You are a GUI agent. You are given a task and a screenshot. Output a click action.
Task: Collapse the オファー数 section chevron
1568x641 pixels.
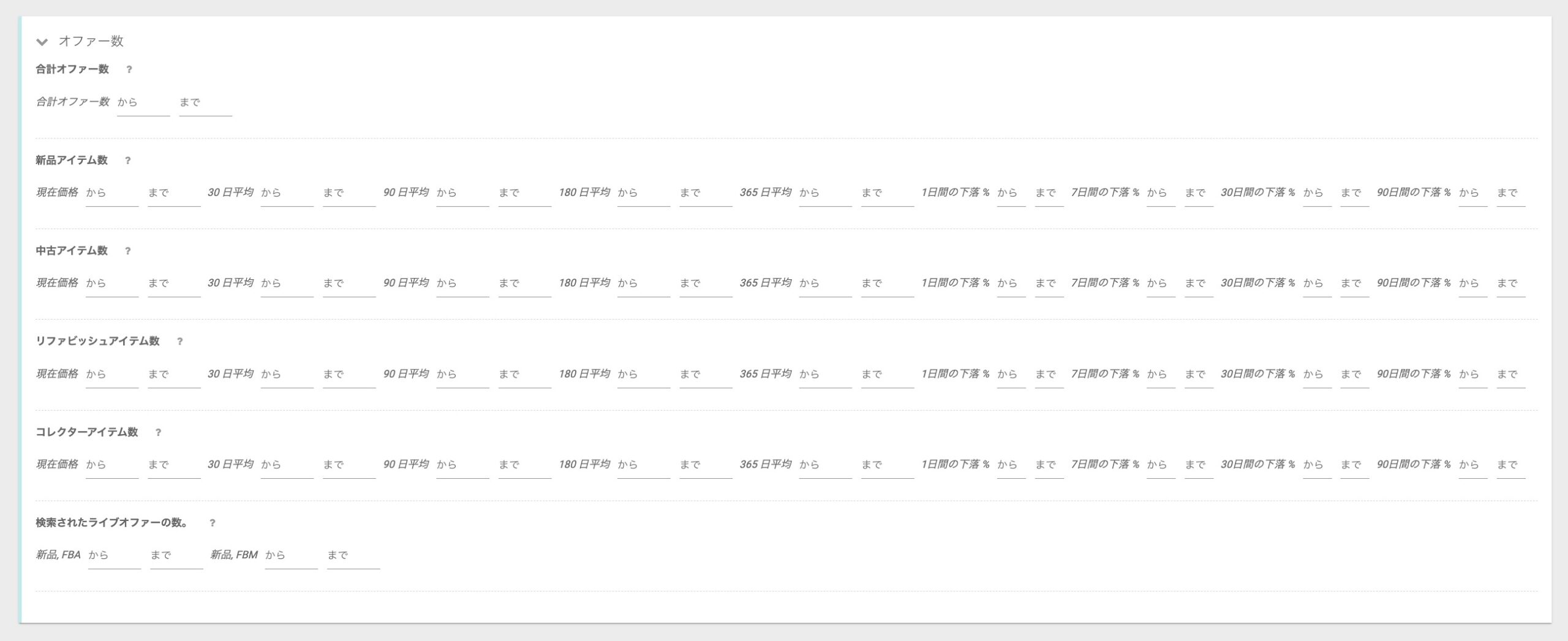(x=42, y=42)
